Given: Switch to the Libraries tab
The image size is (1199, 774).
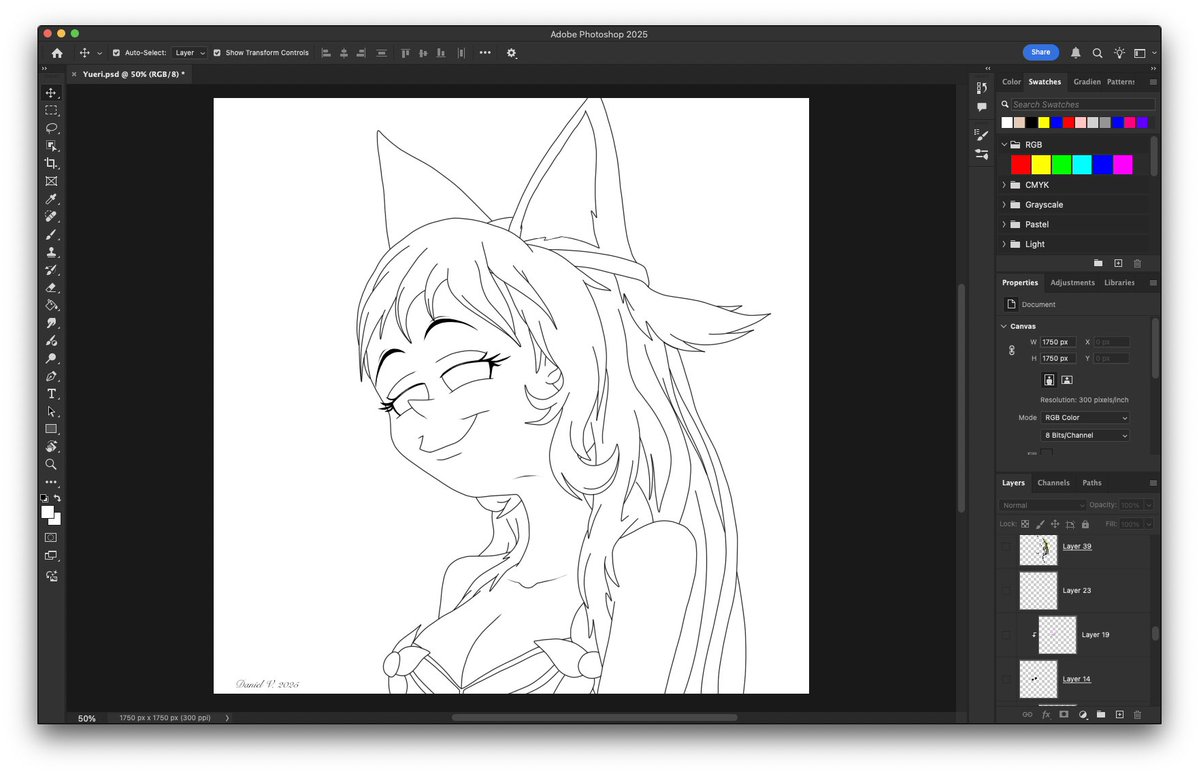Looking at the screenshot, I should pos(1119,283).
